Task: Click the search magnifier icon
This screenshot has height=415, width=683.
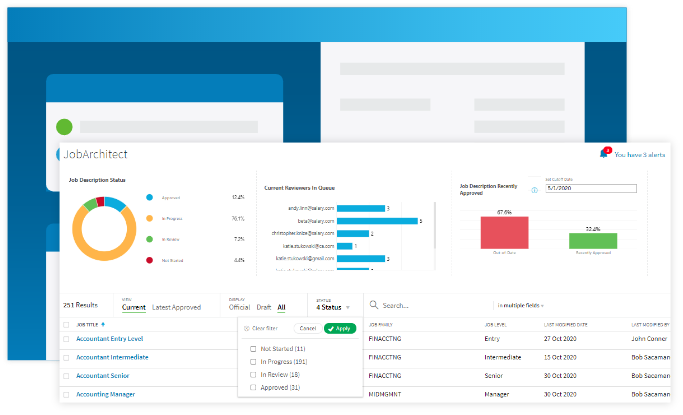Action: coord(373,305)
